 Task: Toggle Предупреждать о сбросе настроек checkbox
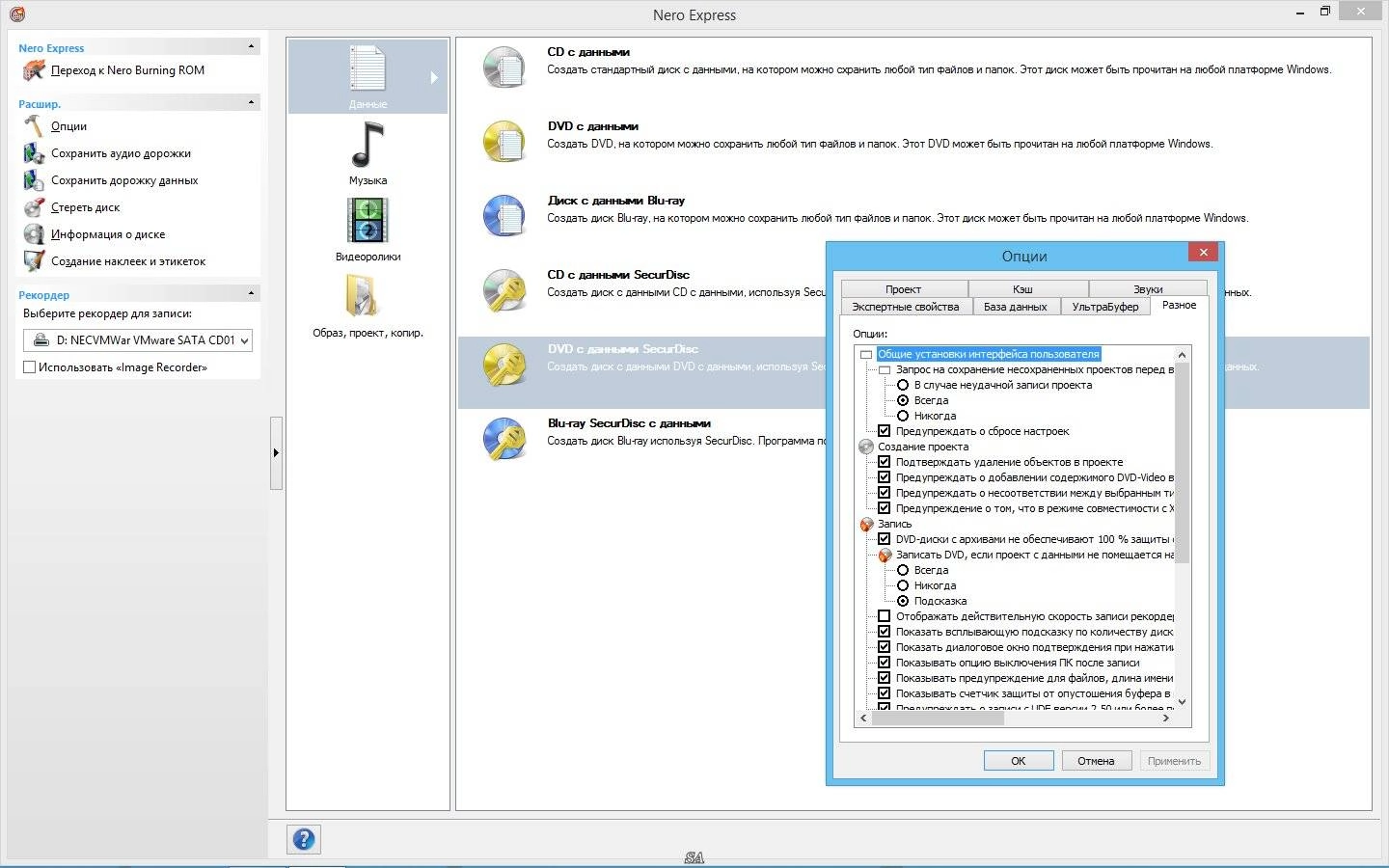884,431
